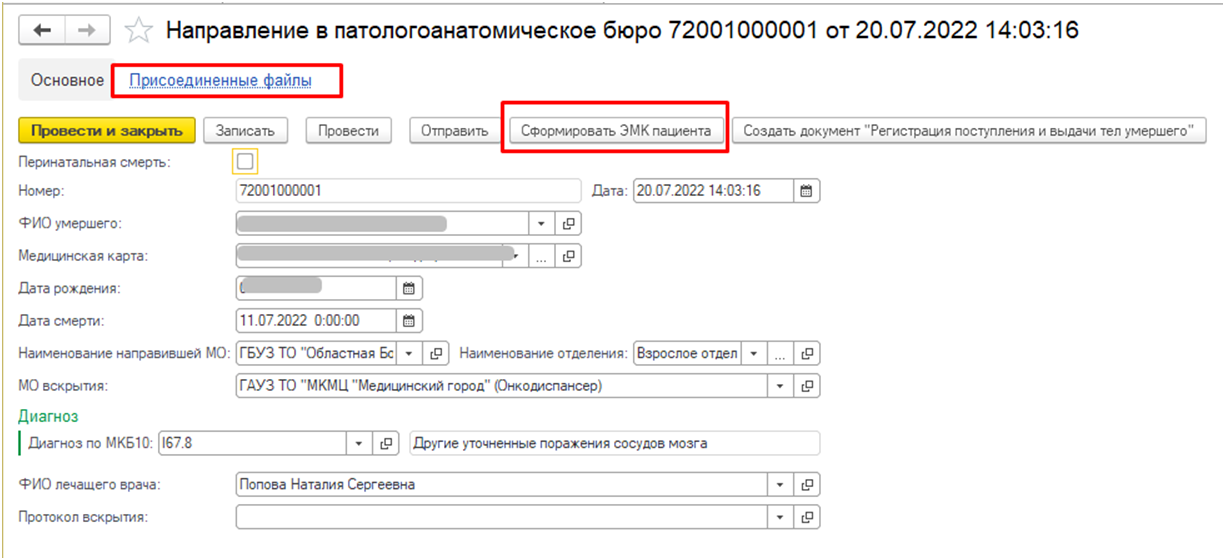Toggle the Перинатальная смерть checkbox
Screen dimensions: 1225x560
[245, 162]
